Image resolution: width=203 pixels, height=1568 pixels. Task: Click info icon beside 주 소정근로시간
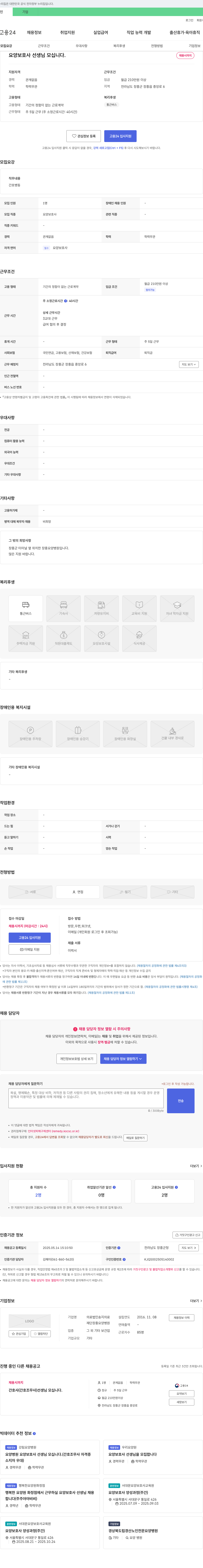(66, 301)
